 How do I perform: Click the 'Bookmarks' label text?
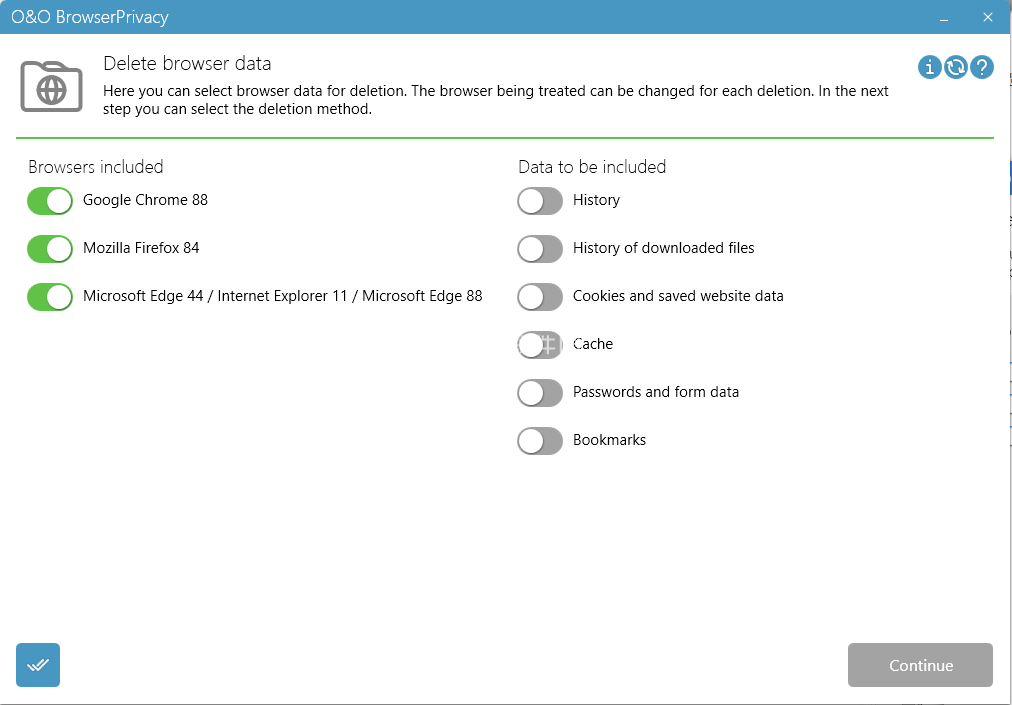point(609,440)
